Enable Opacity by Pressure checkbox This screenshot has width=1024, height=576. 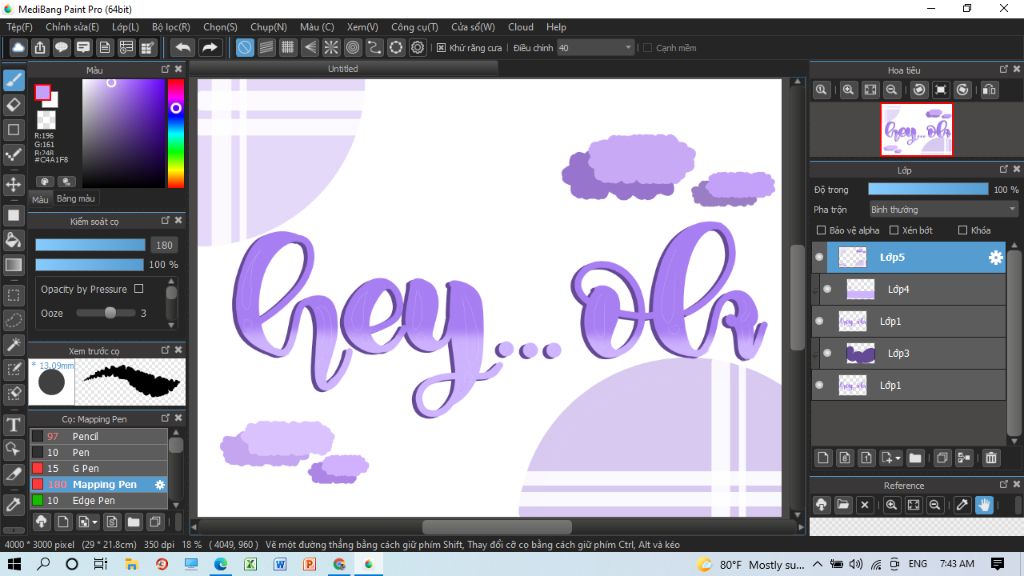(x=138, y=289)
